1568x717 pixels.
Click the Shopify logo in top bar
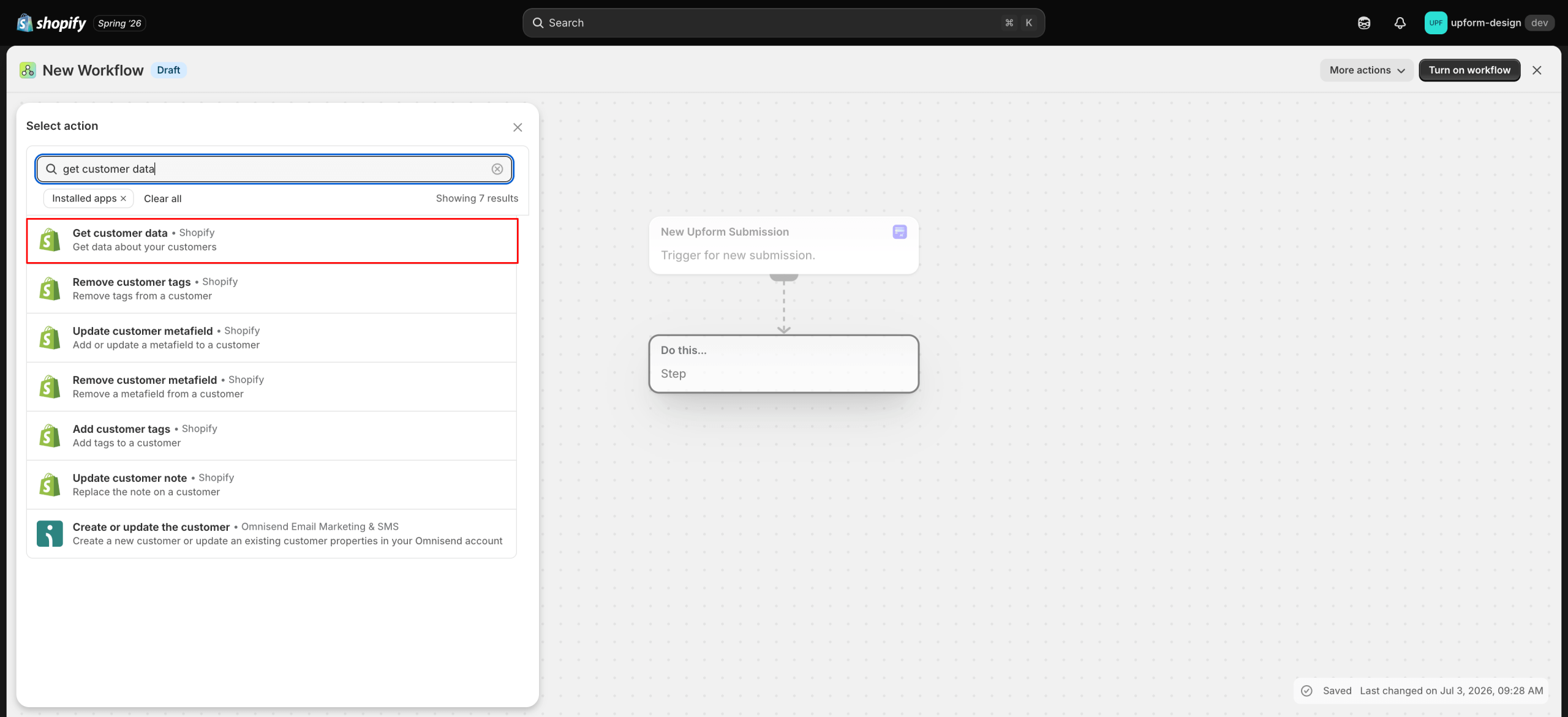point(51,23)
